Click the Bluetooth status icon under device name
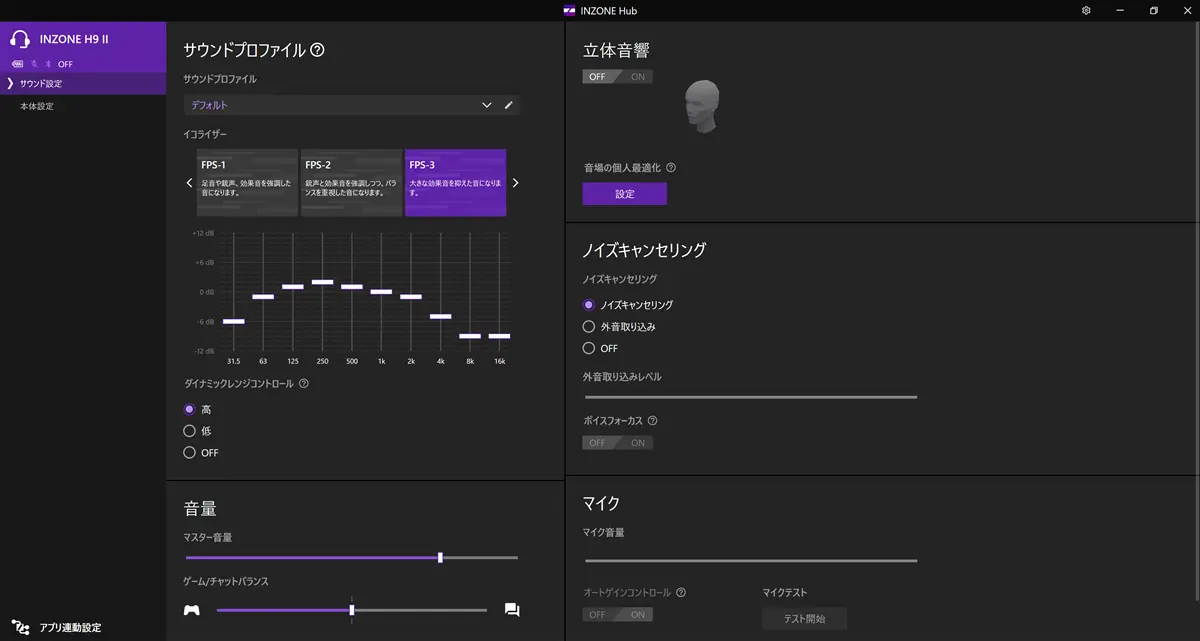The image size is (1200, 641). click(47, 64)
